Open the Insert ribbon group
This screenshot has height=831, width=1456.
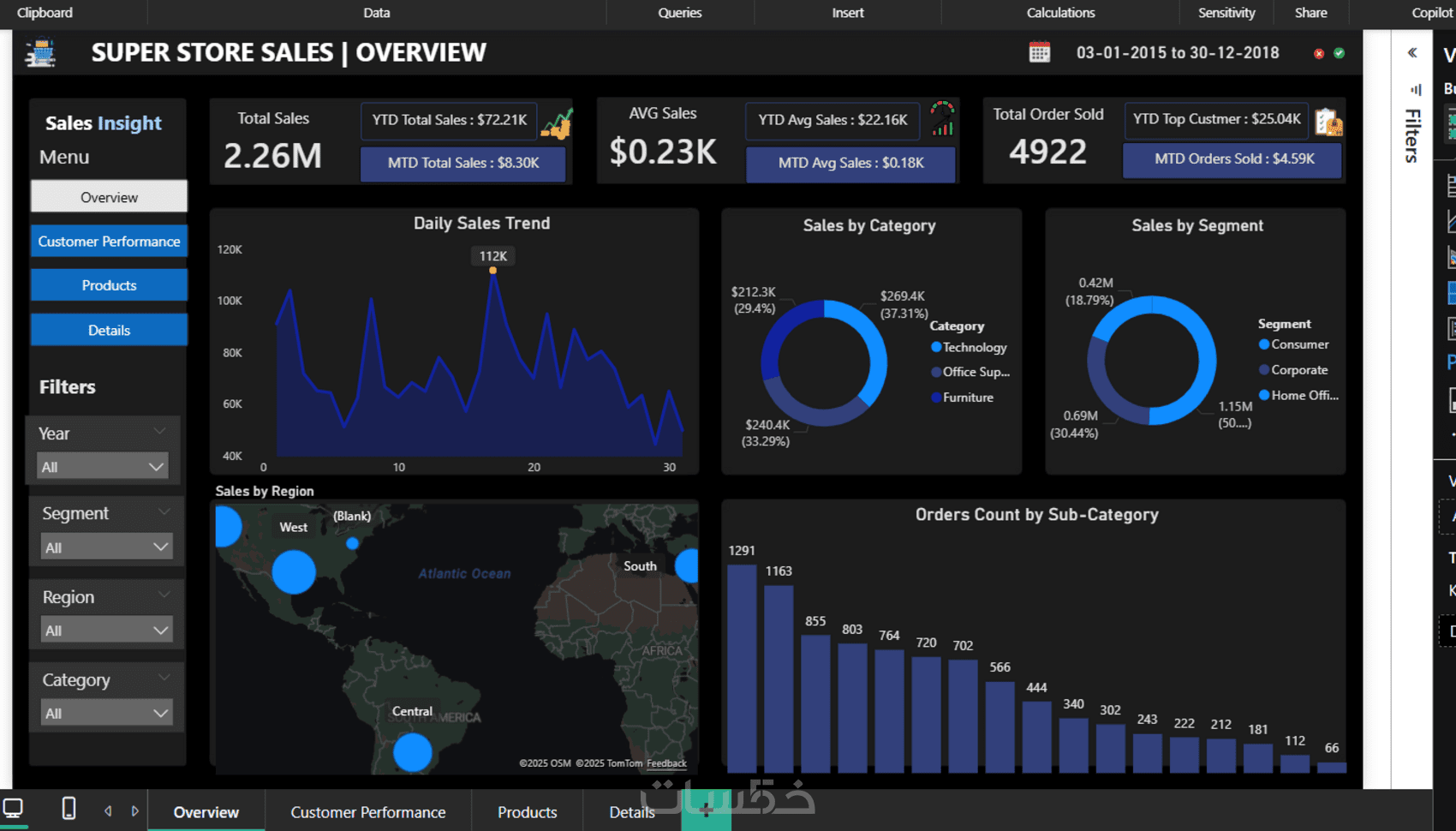click(848, 13)
